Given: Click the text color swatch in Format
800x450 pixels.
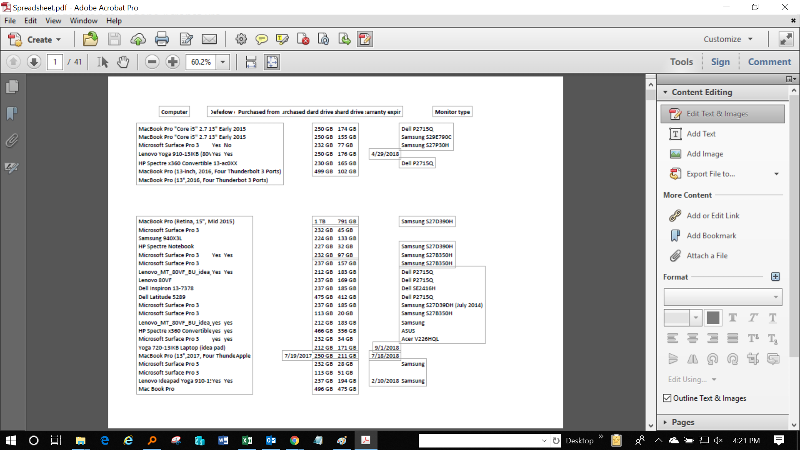Looking at the screenshot, I should (x=713, y=318).
